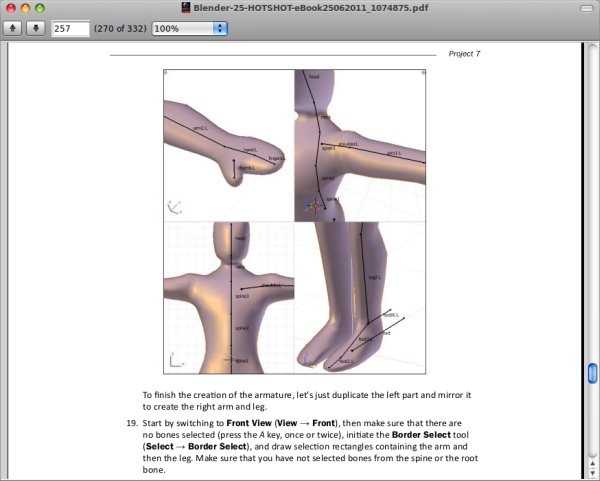Click the vertical scrollbar thumb

coord(592,373)
